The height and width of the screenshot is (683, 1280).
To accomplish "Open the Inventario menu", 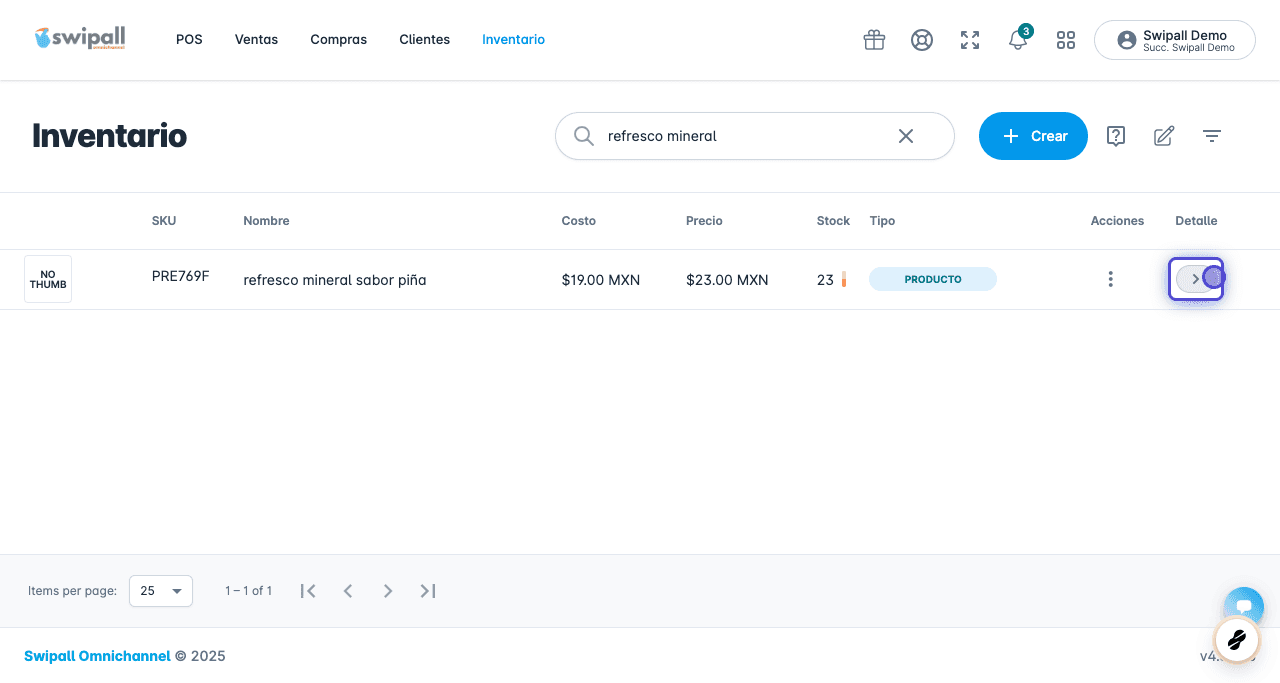I will tap(513, 40).
